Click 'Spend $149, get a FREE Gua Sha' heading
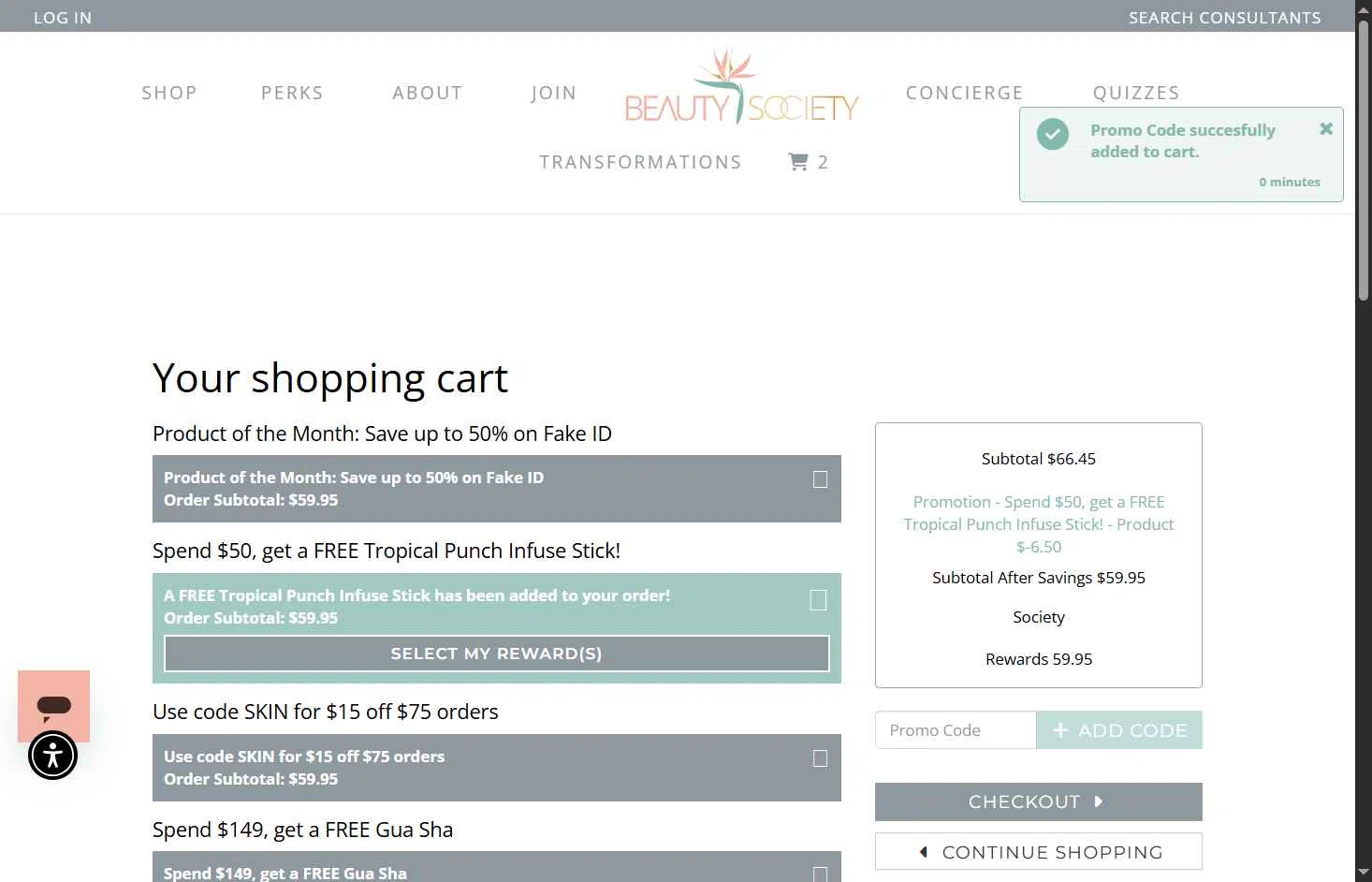 click(x=303, y=830)
